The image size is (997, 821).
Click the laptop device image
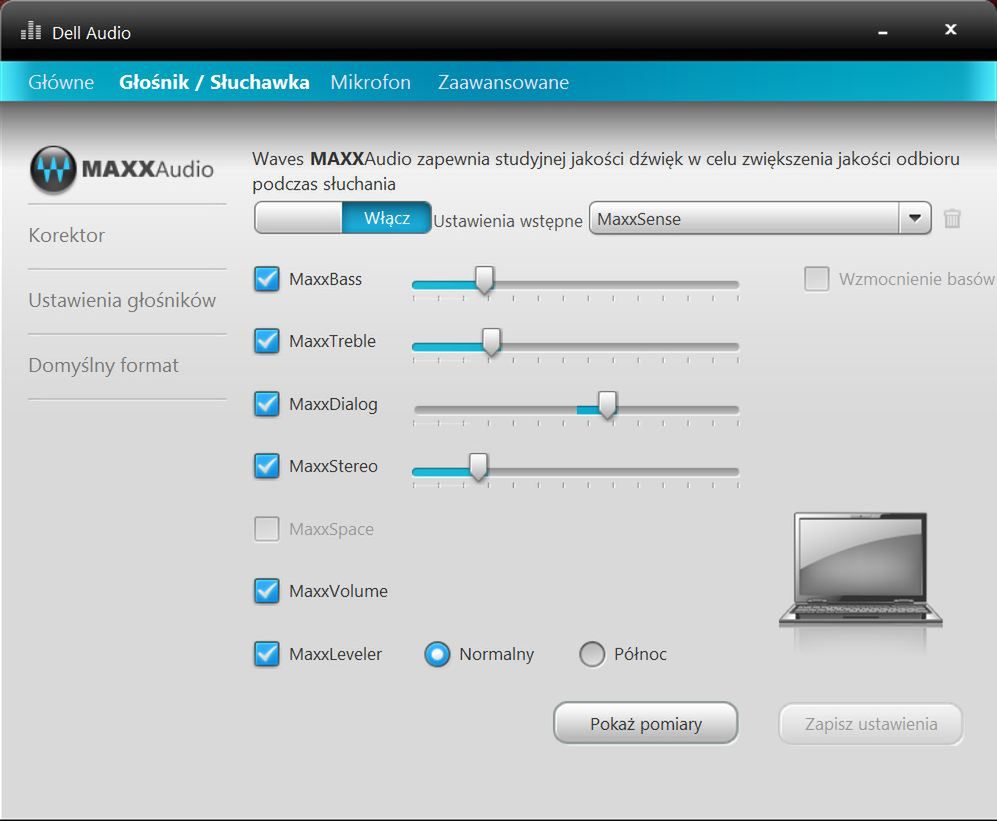coord(860,569)
